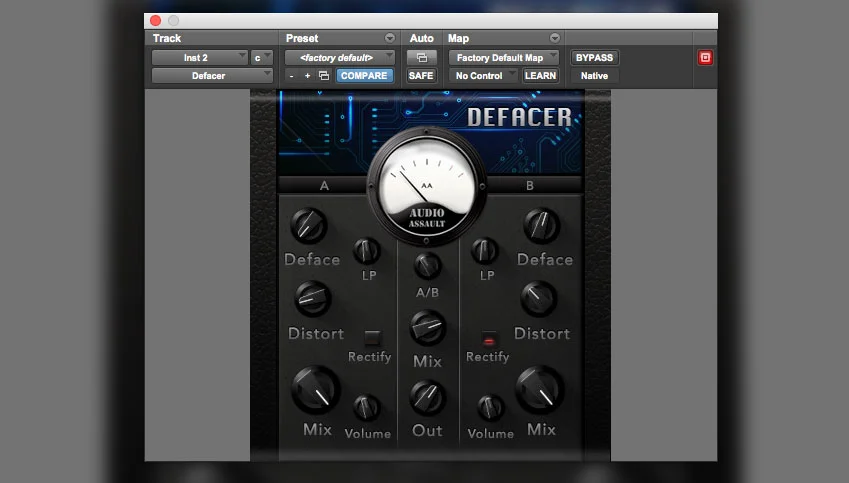Click section B Distort knob
The width and height of the screenshot is (849, 483).
point(539,299)
